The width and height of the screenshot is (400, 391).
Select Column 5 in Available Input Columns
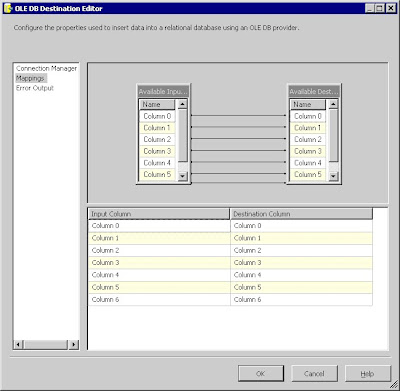(x=157, y=175)
